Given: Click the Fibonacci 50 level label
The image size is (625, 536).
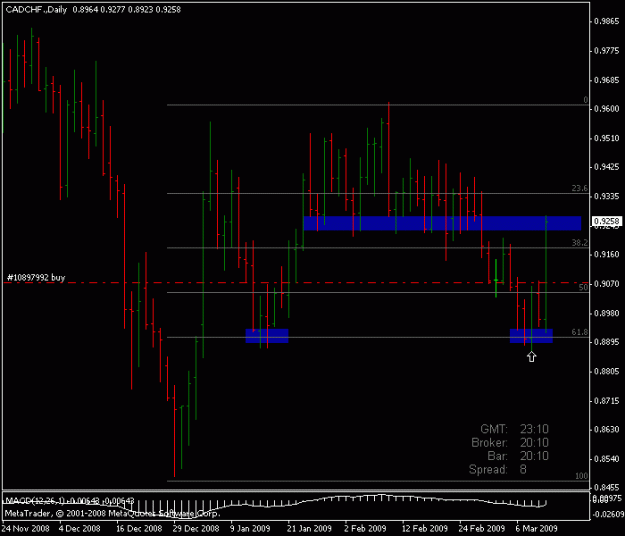Looking at the screenshot, I should click(583, 287).
